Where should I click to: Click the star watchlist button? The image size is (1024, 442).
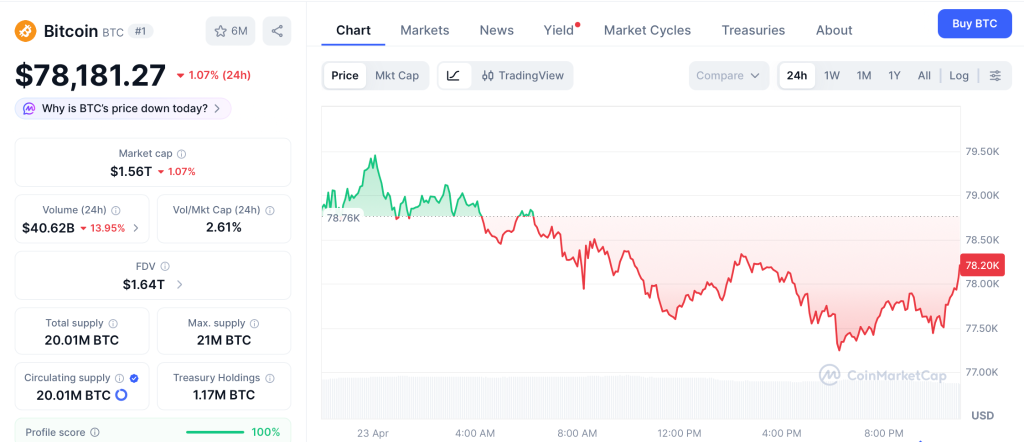point(230,31)
